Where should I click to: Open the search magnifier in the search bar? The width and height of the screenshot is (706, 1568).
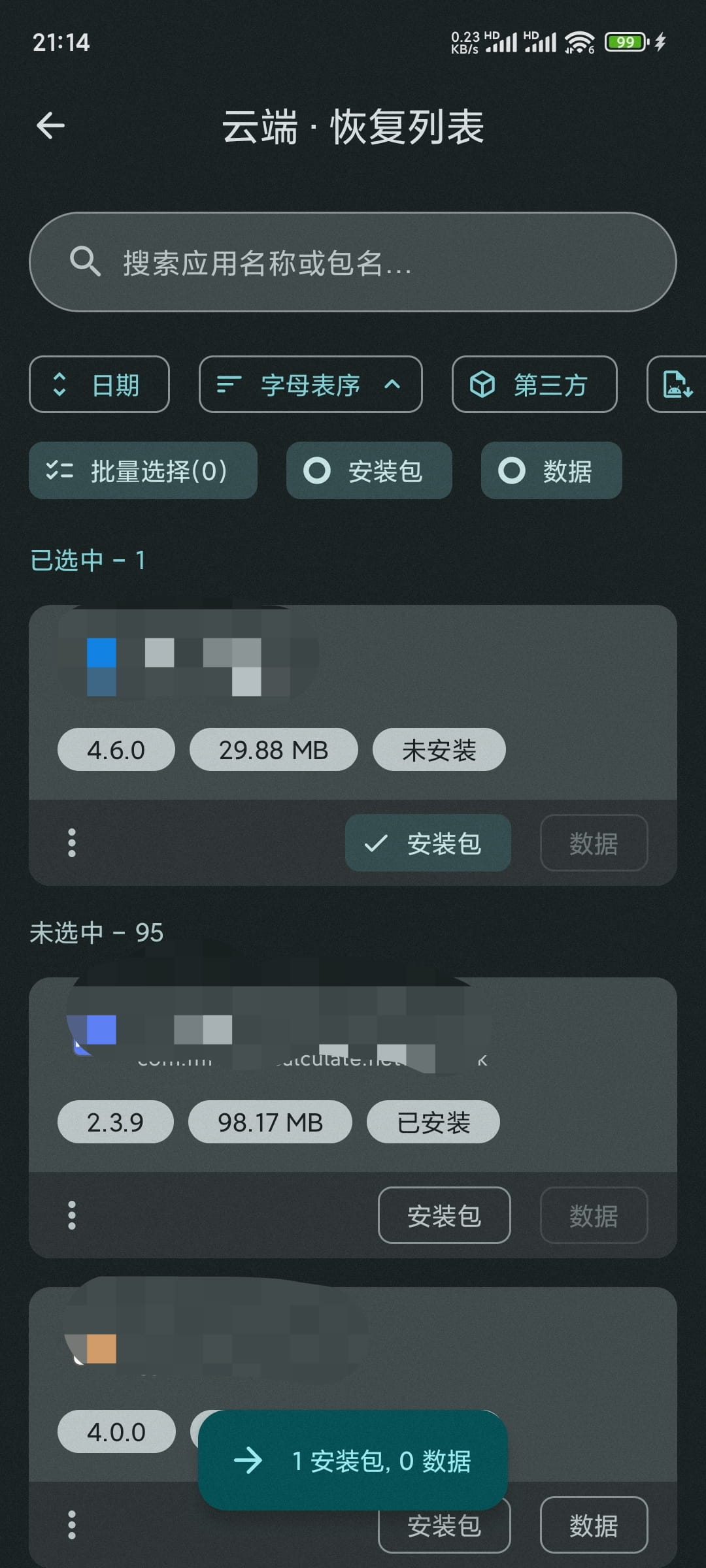[86, 263]
